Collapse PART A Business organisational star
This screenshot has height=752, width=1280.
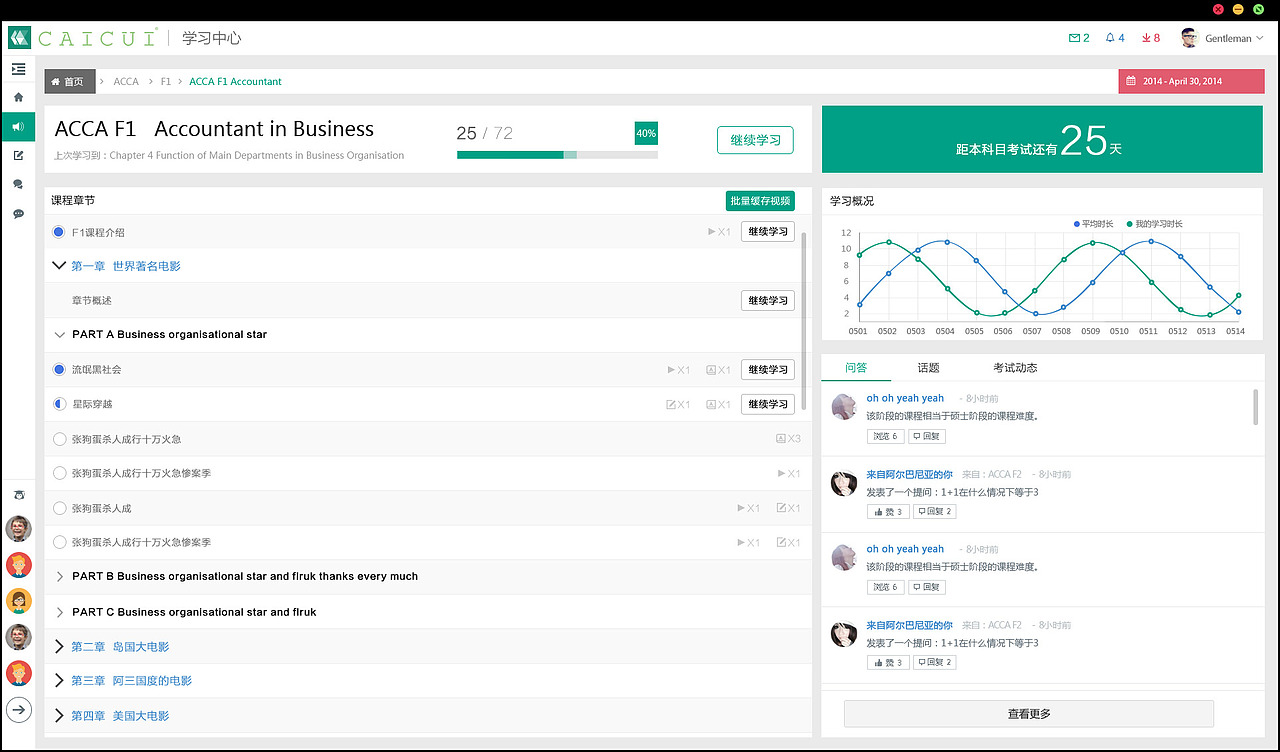(x=59, y=334)
